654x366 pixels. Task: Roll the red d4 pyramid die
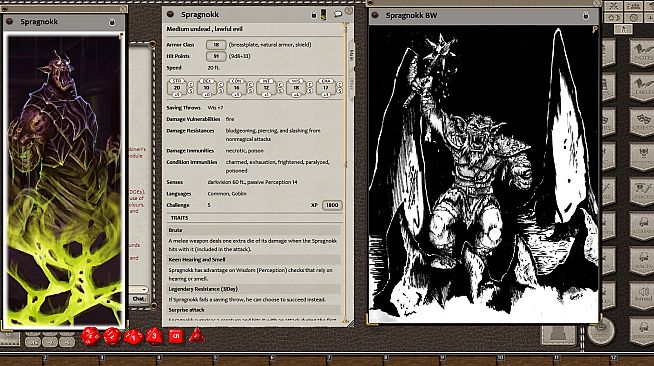pyautogui.click(x=196, y=335)
